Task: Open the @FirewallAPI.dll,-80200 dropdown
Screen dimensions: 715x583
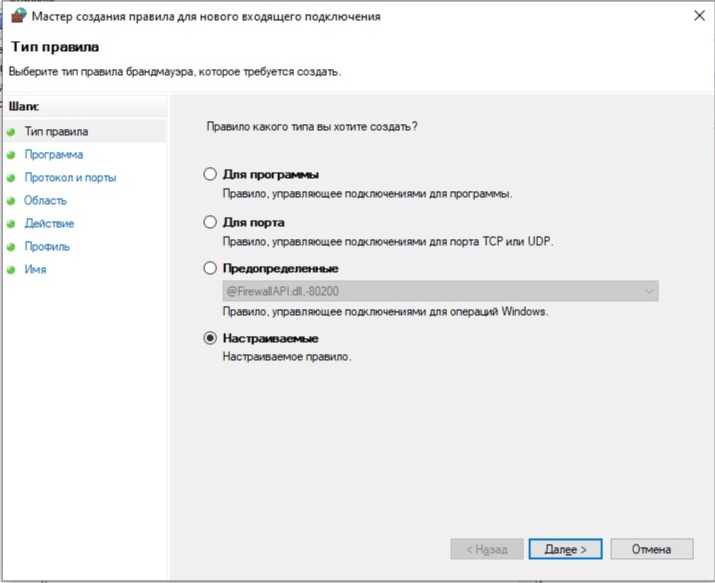Action: click(440, 291)
